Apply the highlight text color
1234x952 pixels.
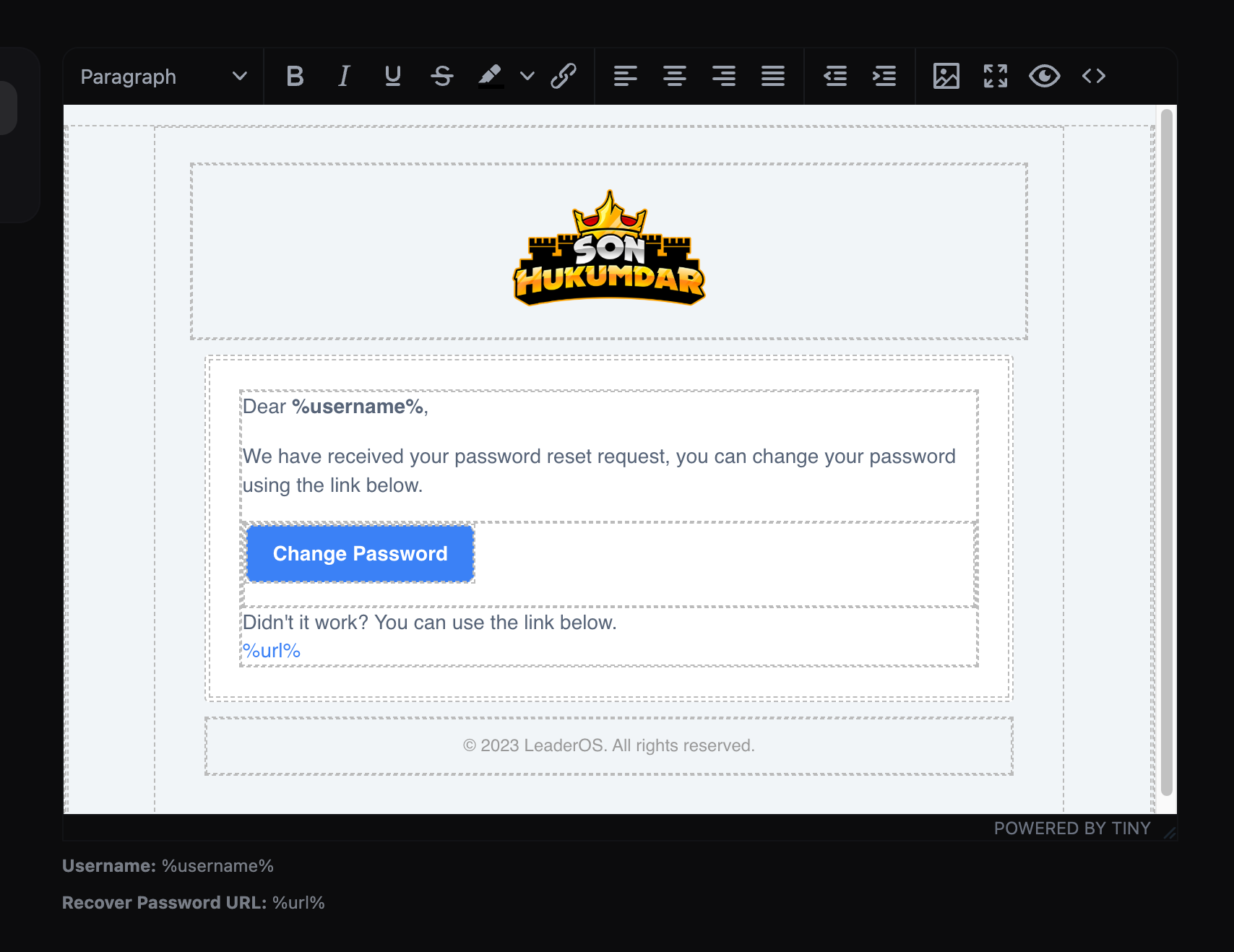pos(491,76)
